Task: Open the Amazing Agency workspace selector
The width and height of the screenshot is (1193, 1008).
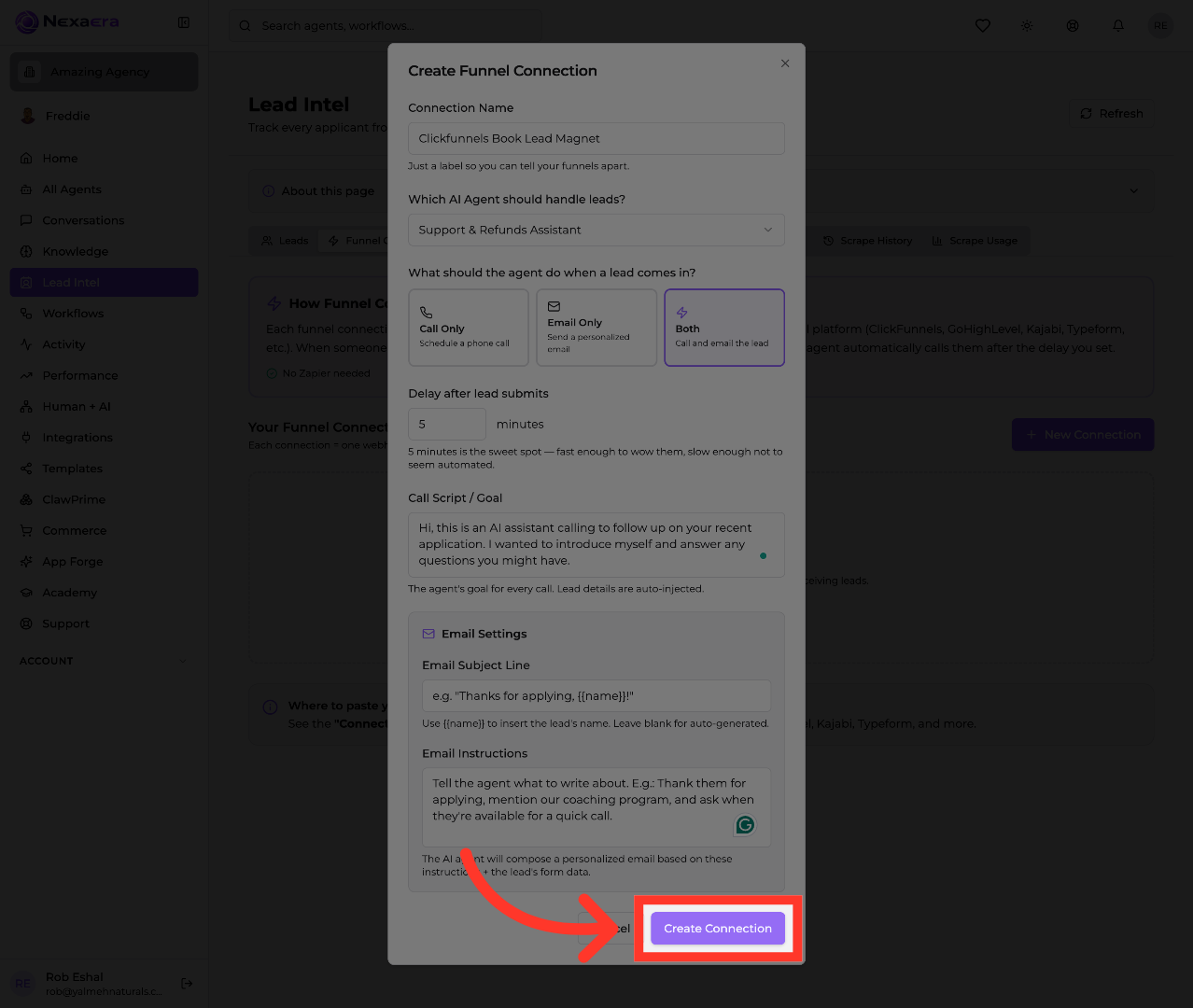Action: tap(104, 72)
